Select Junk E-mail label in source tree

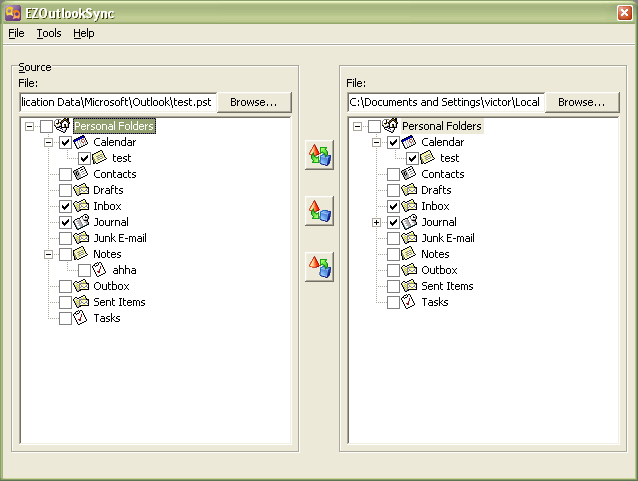(x=120, y=238)
